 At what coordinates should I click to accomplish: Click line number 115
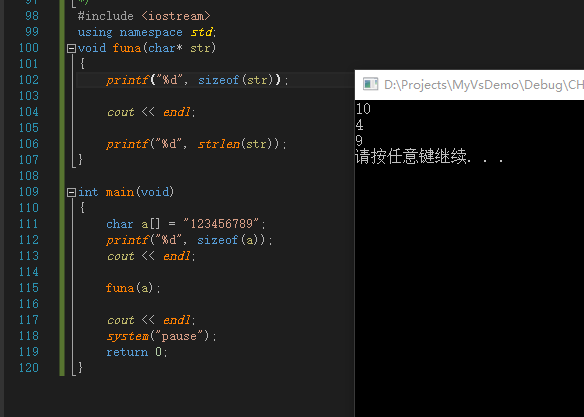29,288
